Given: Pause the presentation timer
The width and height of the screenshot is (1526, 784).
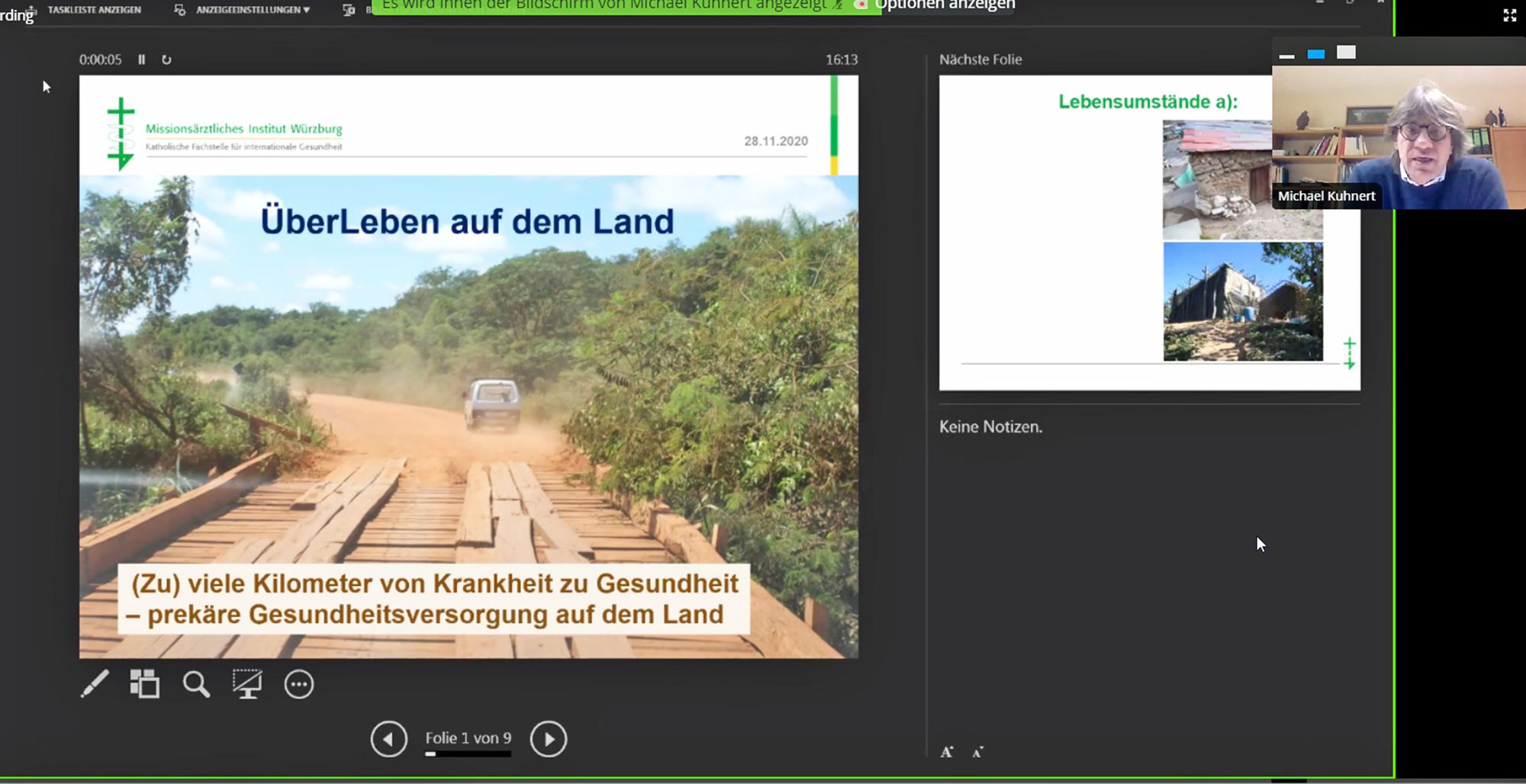Looking at the screenshot, I should (x=141, y=59).
